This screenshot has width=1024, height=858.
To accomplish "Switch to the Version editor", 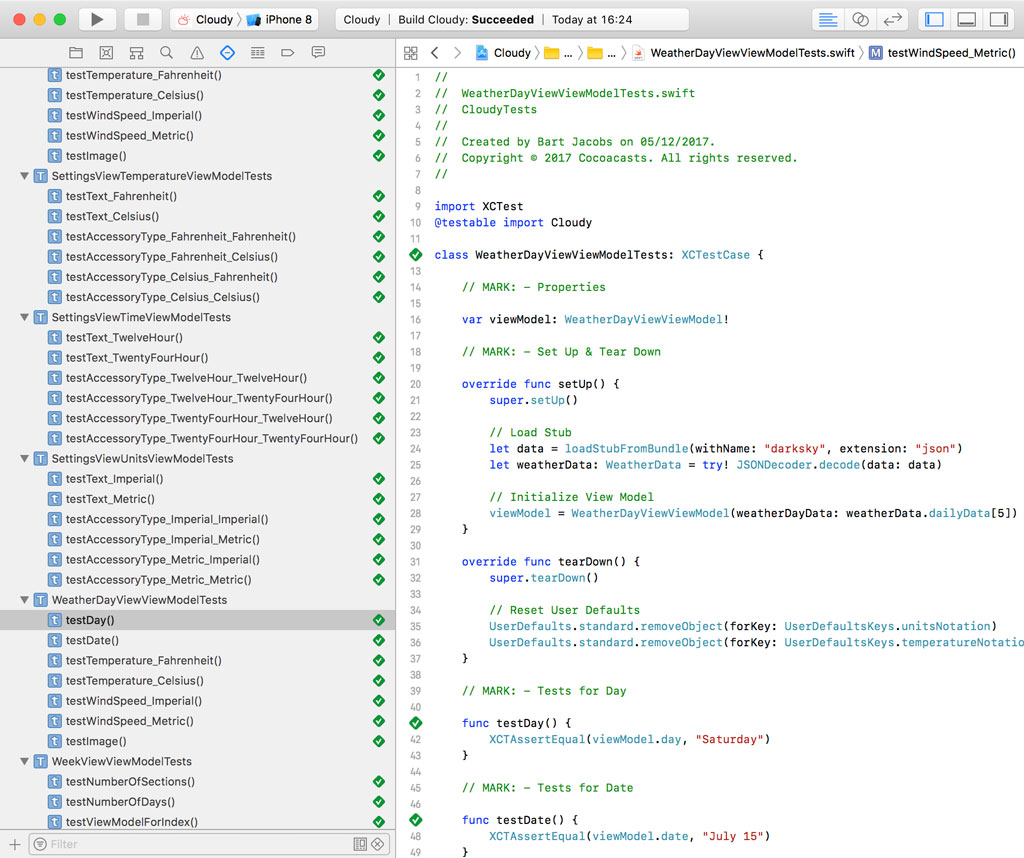I will point(894,18).
